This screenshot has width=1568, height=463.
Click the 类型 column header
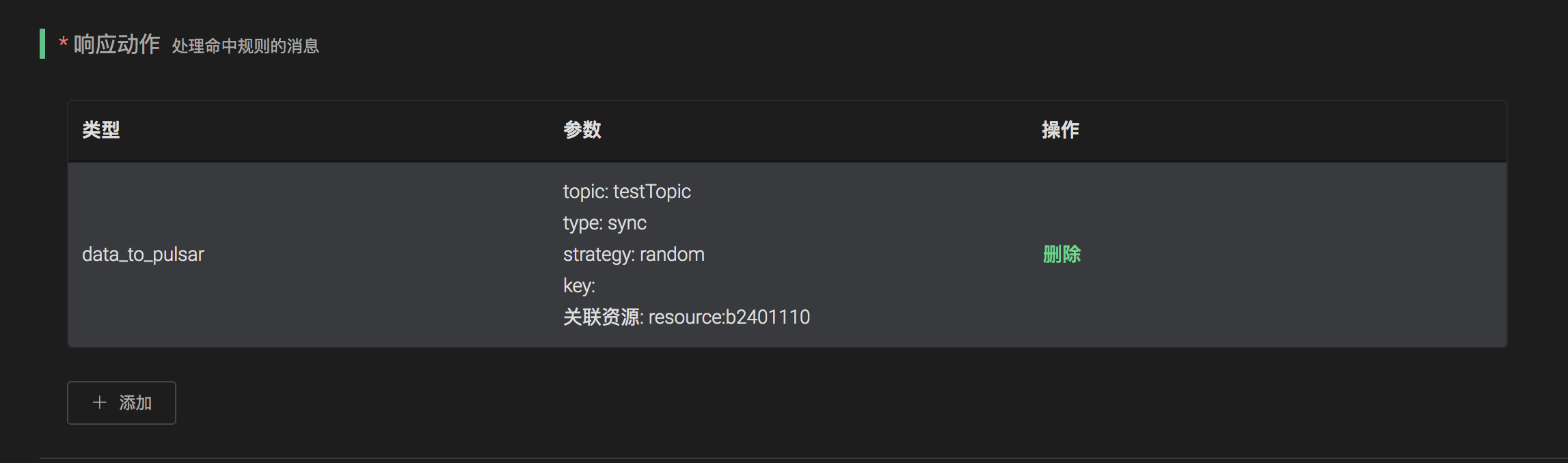click(101, 130)
